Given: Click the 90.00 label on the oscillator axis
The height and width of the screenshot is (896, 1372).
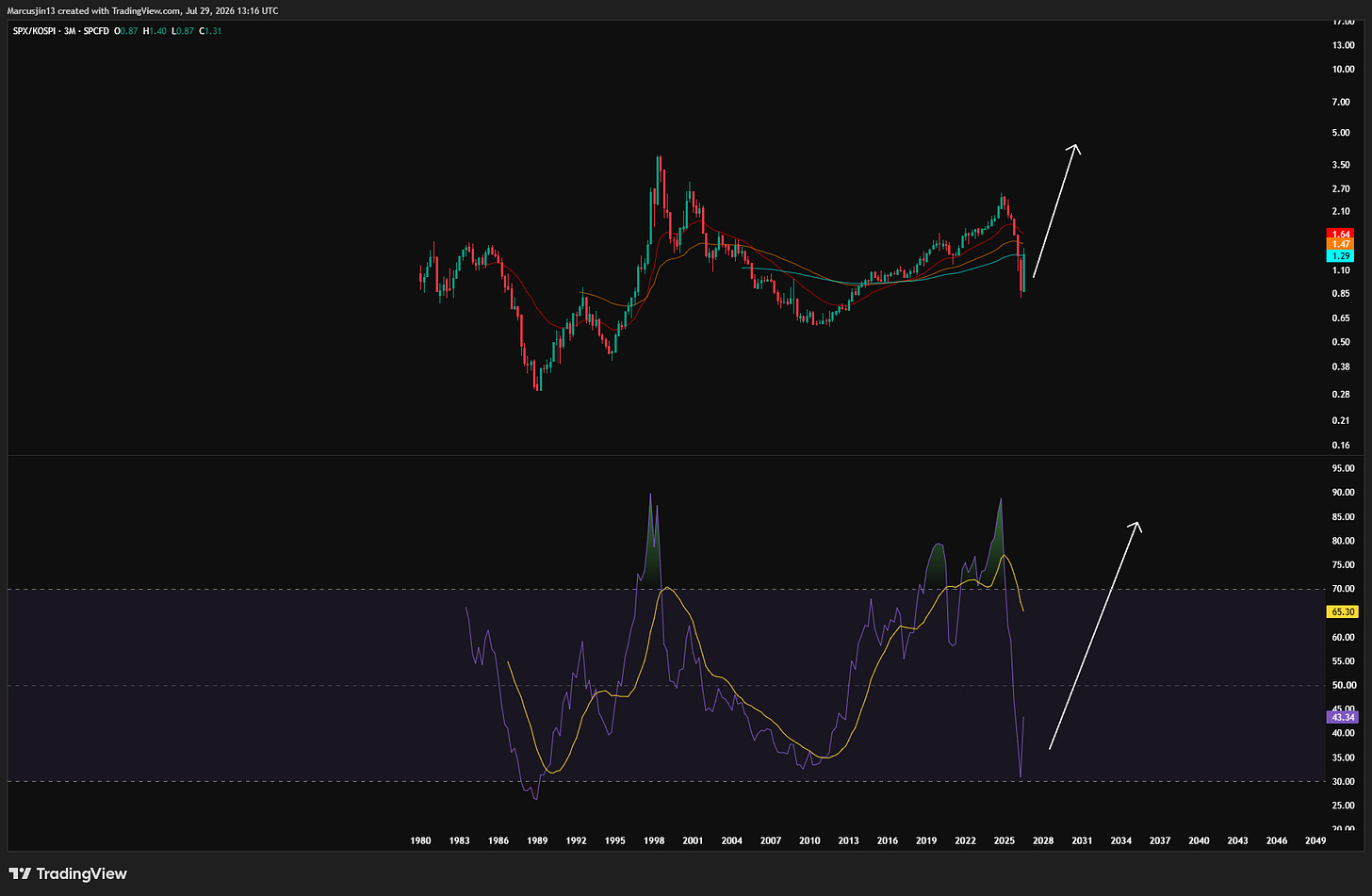Looking at the screenshot, I should 1343,493.
